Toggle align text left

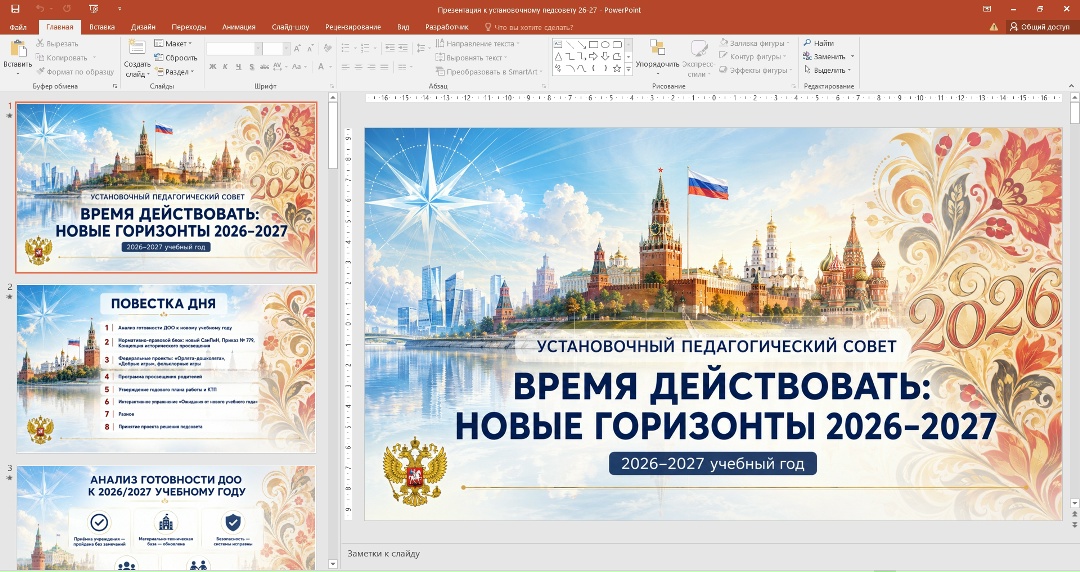click(x=346, y=67)
